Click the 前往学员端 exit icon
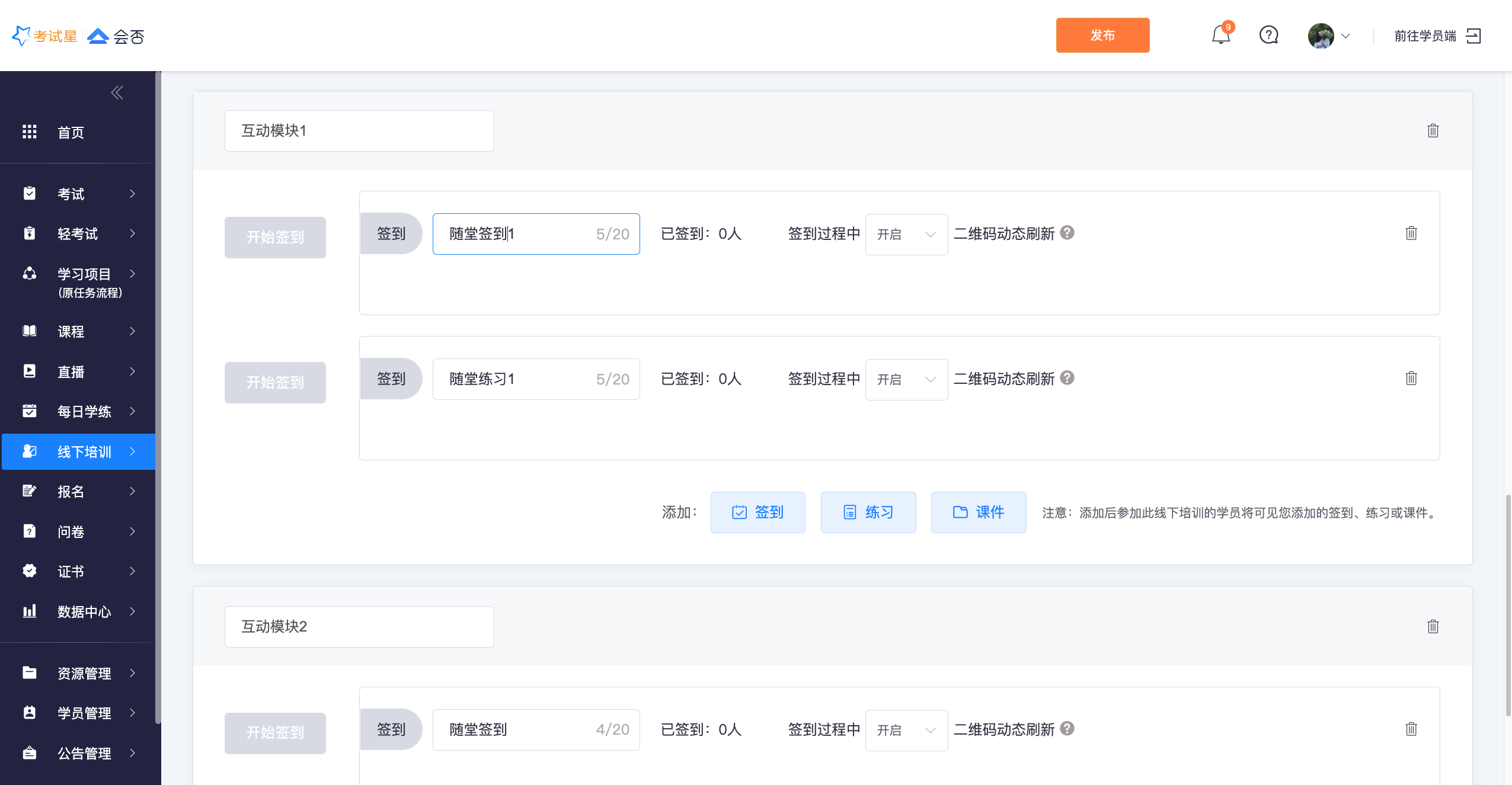Viewport: 1512px width, 785px height. (x=1473, y=36)
